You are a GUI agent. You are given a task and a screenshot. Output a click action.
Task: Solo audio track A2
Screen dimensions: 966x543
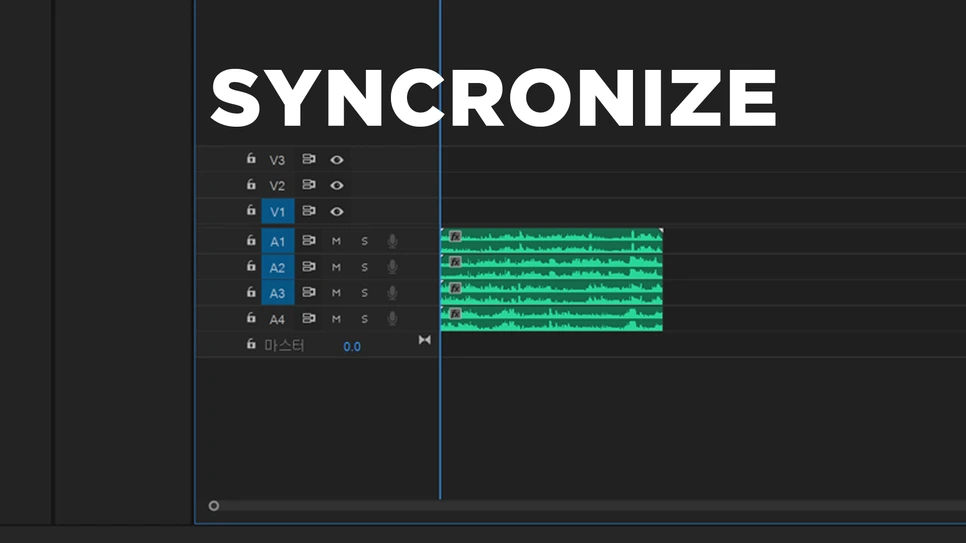(365, 267)
